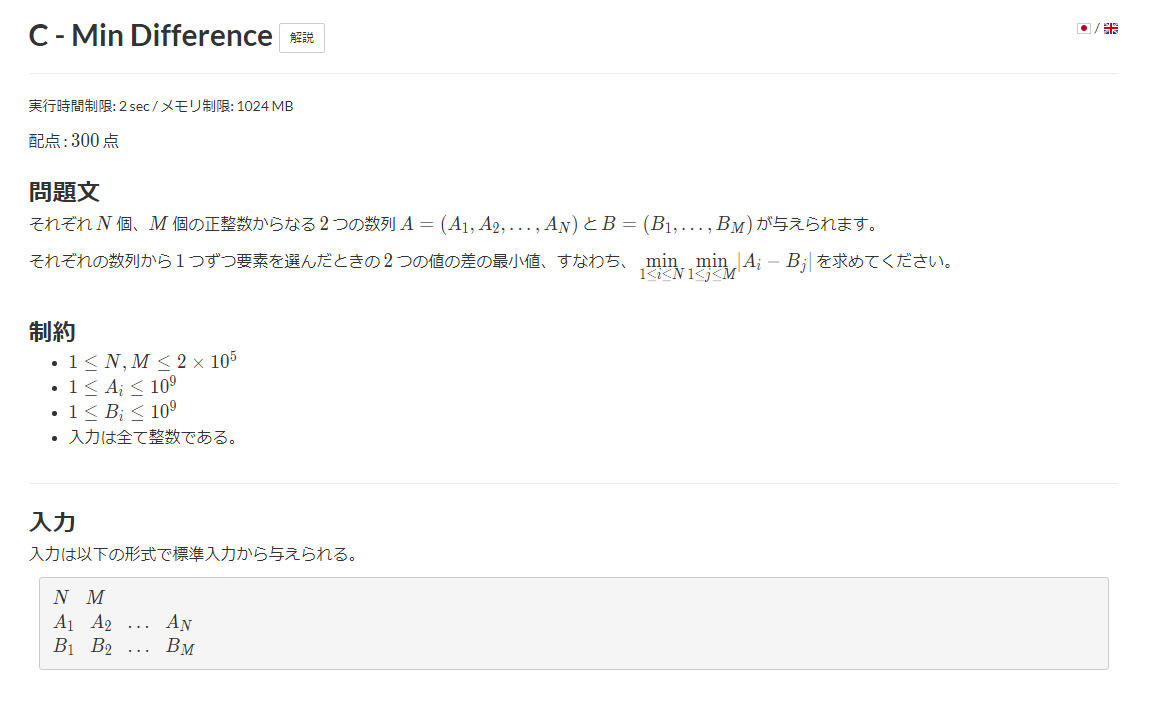Click the constraint 1 ≤ N, M ≤ 2×10^5
This screenshot has width=1155, height=710.
tap(153, 361)
